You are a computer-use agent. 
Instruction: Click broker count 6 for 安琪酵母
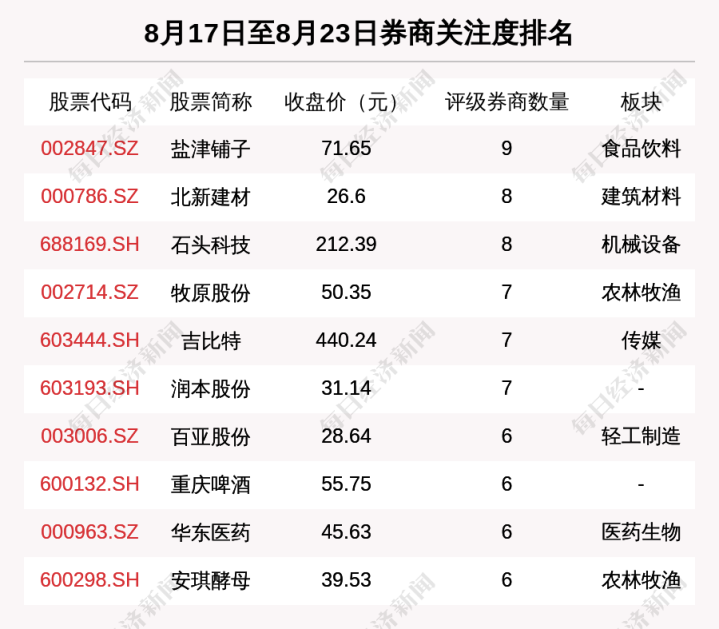tap(507, 580)
